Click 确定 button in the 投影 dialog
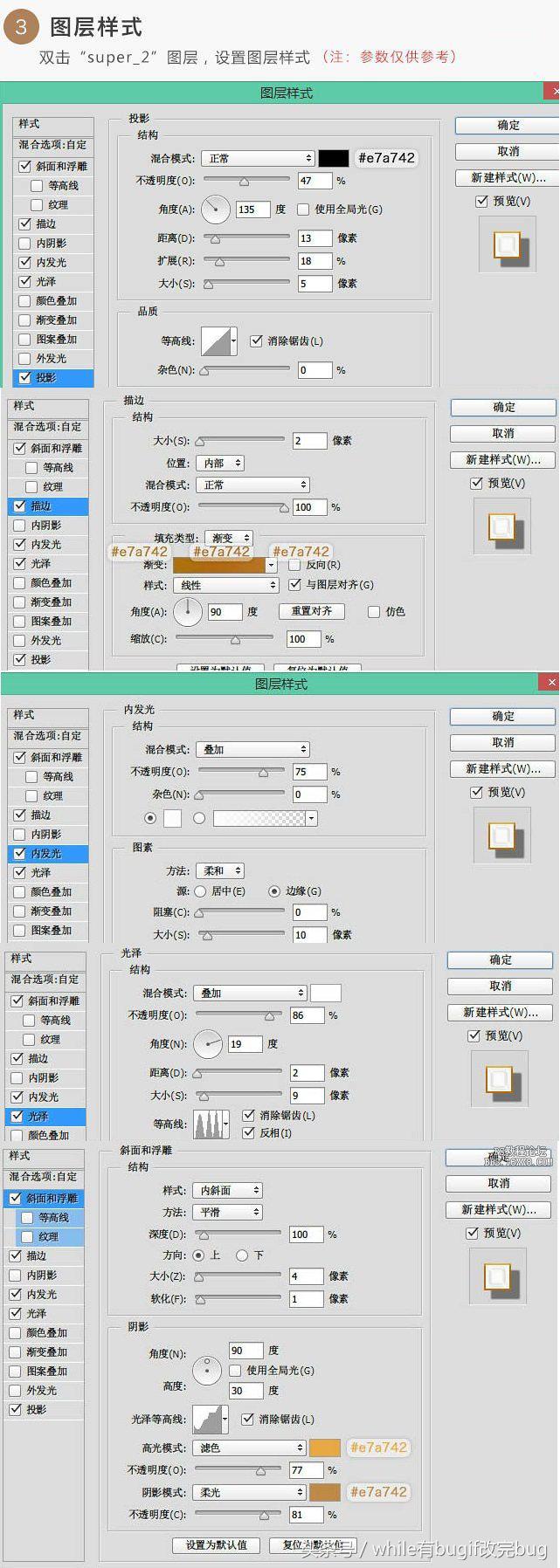 pos(508,126)
